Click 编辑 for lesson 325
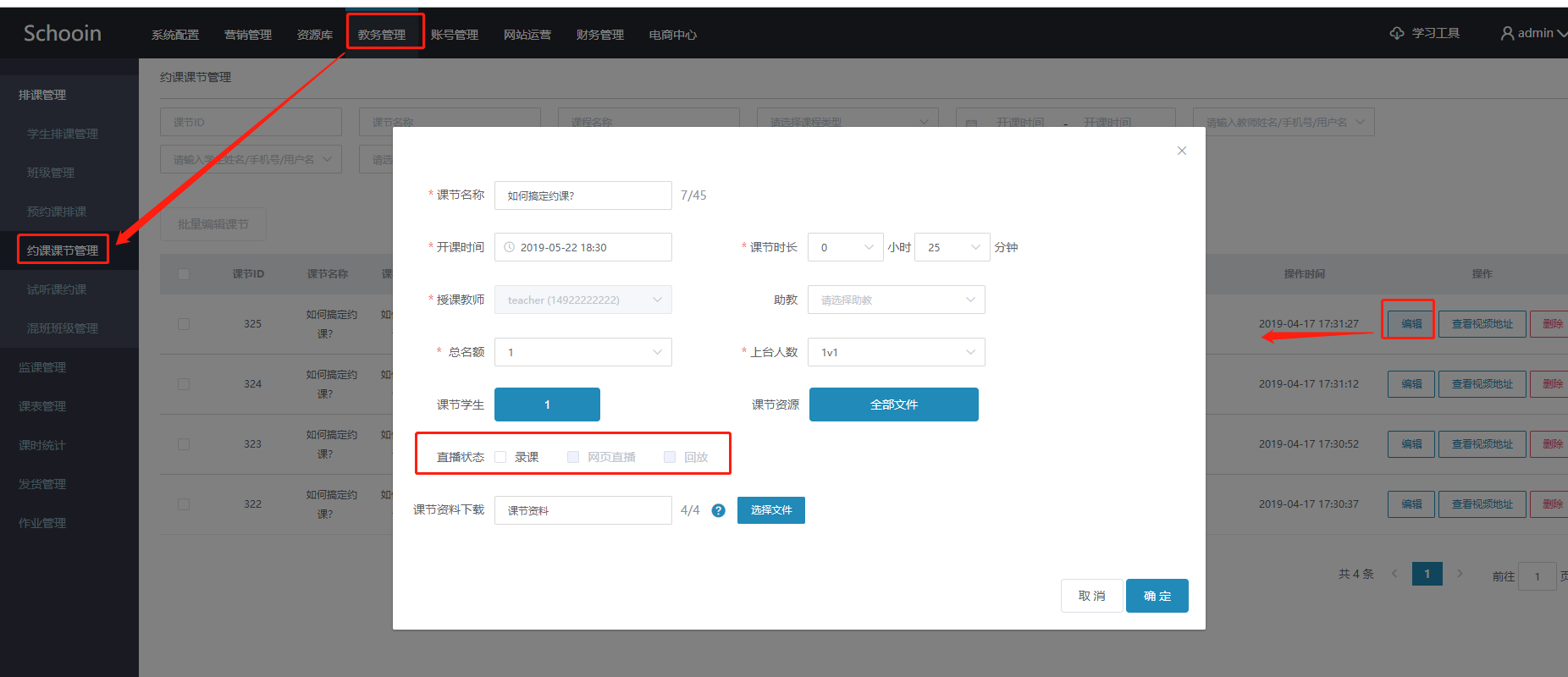Screen dimensions: 1568x677 1411,324
